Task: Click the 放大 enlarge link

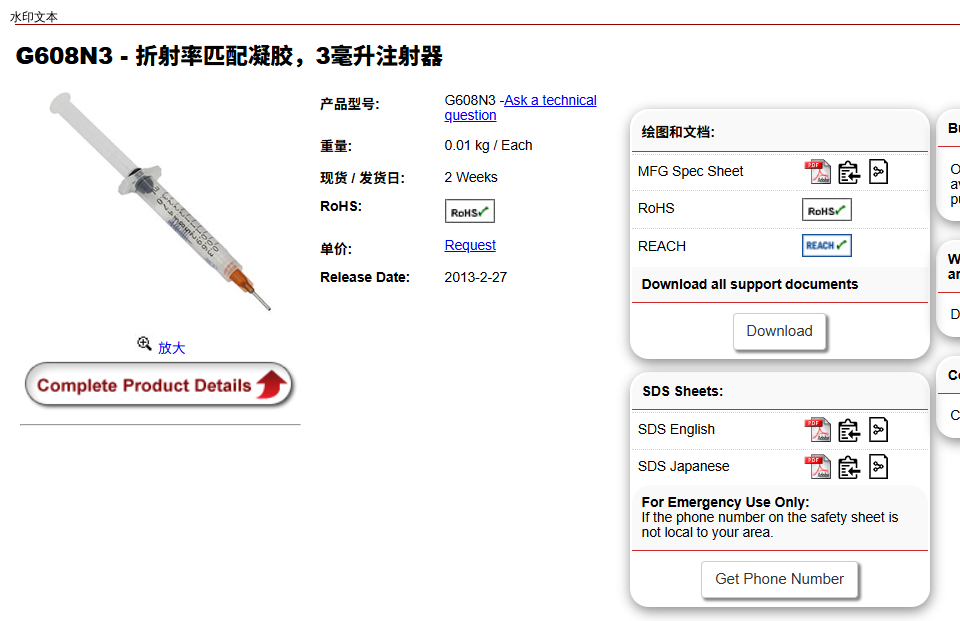Action: tap(171, 348)
